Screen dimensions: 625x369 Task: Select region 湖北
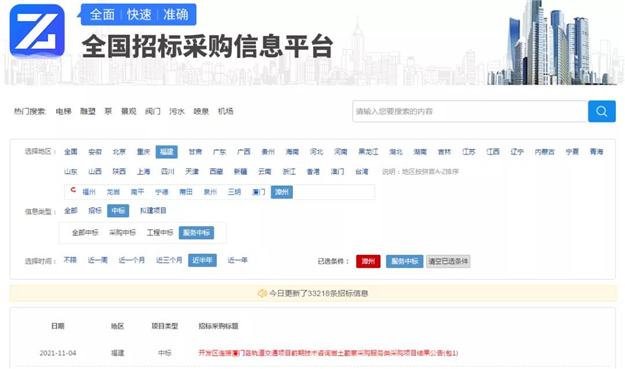396,152
